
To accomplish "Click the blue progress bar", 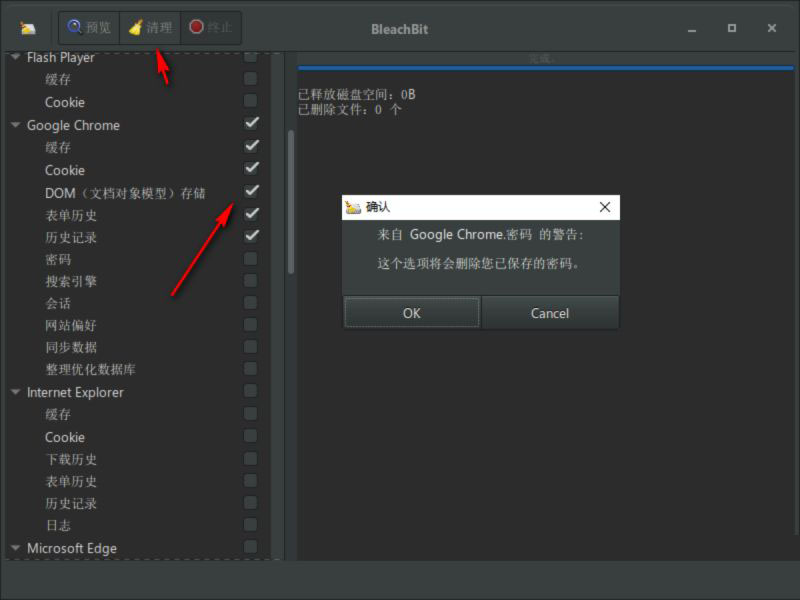I will point(545,68).
